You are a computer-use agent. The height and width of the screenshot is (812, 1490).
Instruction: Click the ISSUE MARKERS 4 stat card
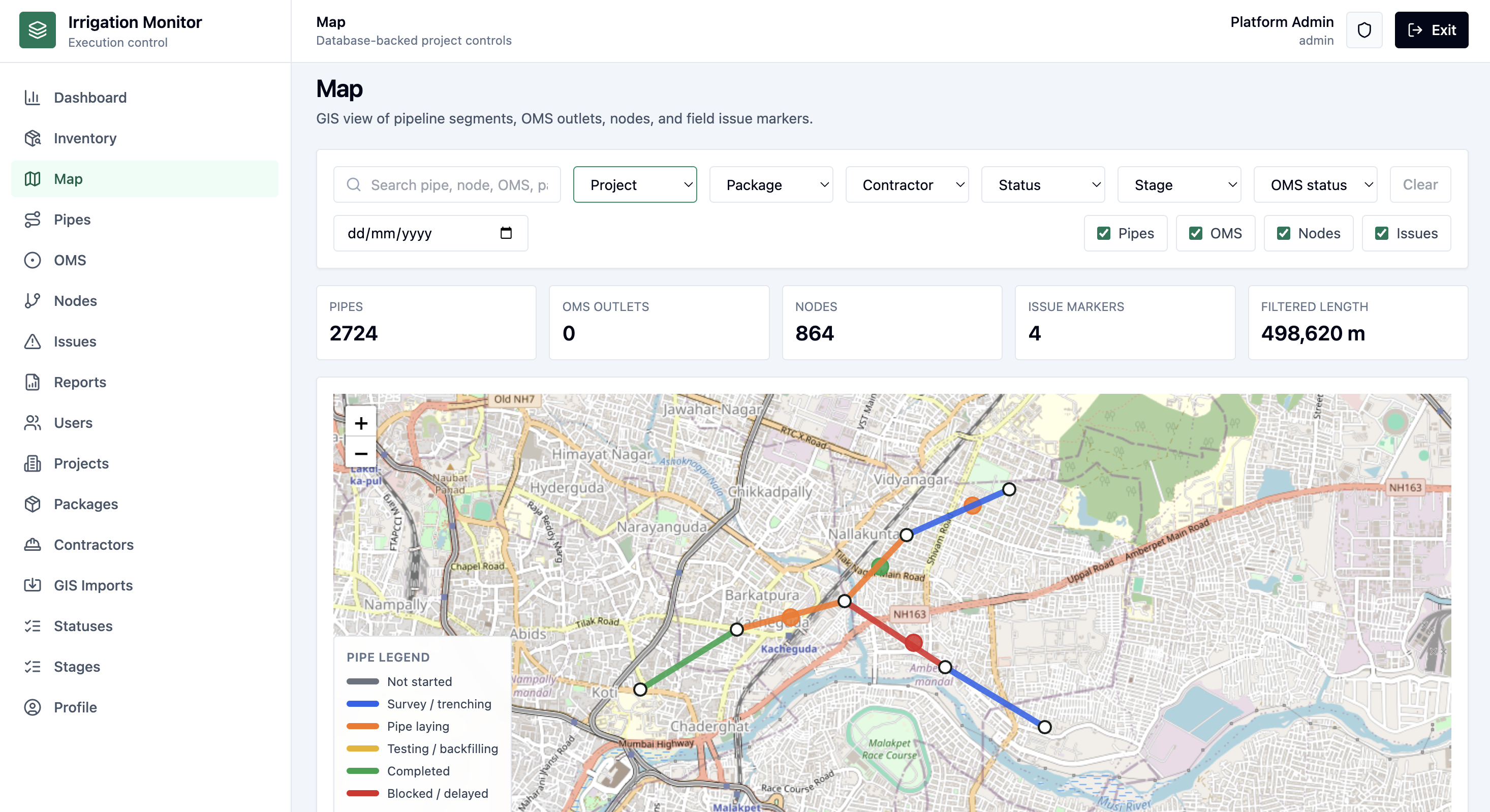coord(1125,322)
